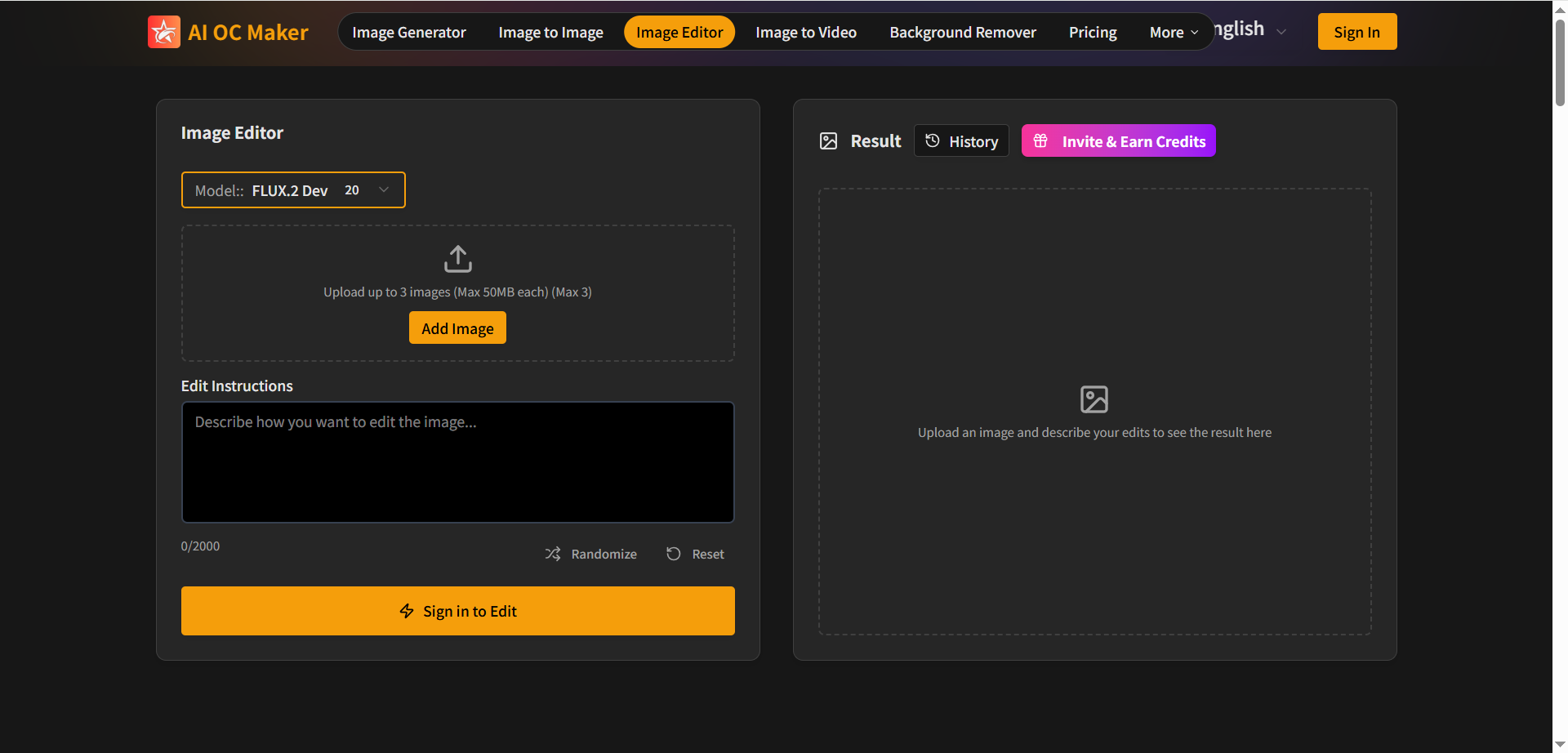Screen dimensions: 1568x753
Task: Focus the Edit Instructions text box
Action: [x=457, y=462]
